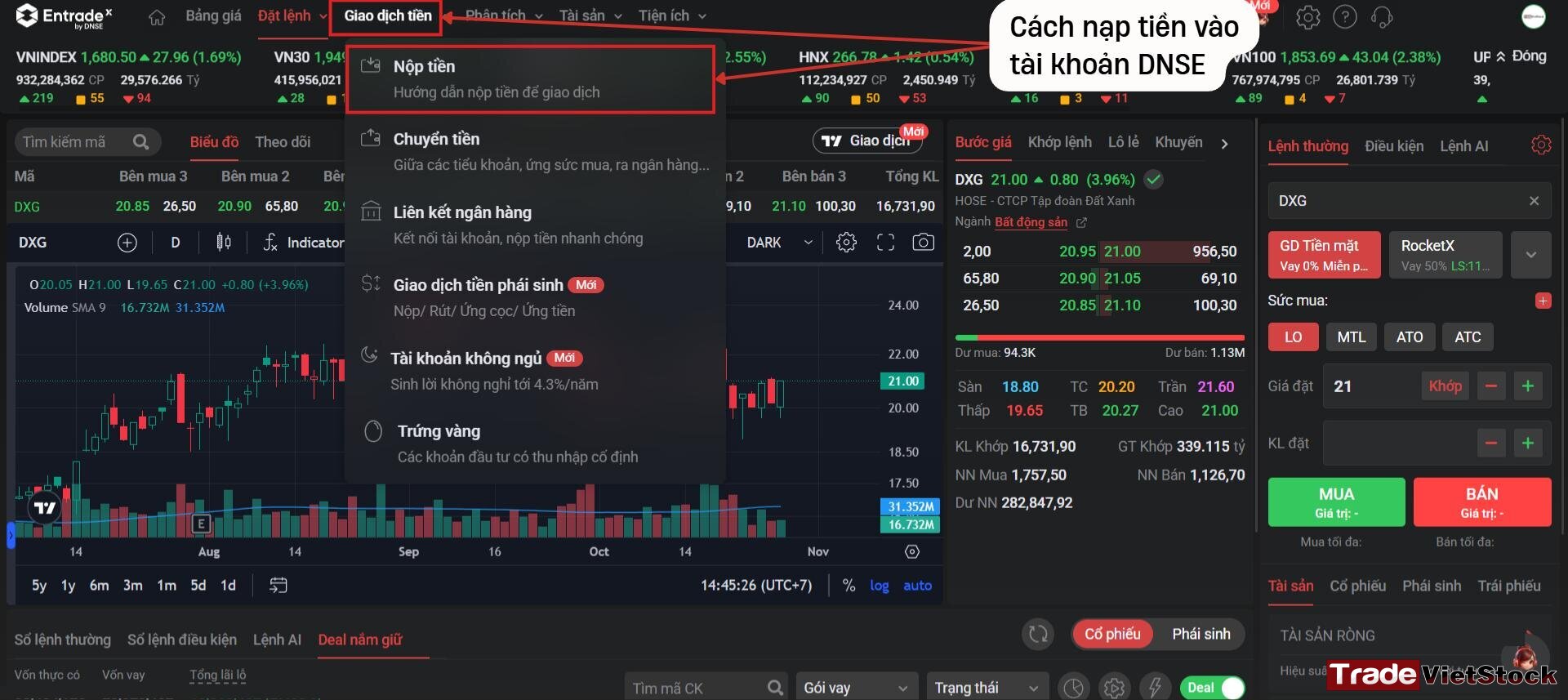The height and width of the screenshot is (700, 1568).
Task: Open the Indicators fx button
Action: pyautogui.click(x=303, y=243)
